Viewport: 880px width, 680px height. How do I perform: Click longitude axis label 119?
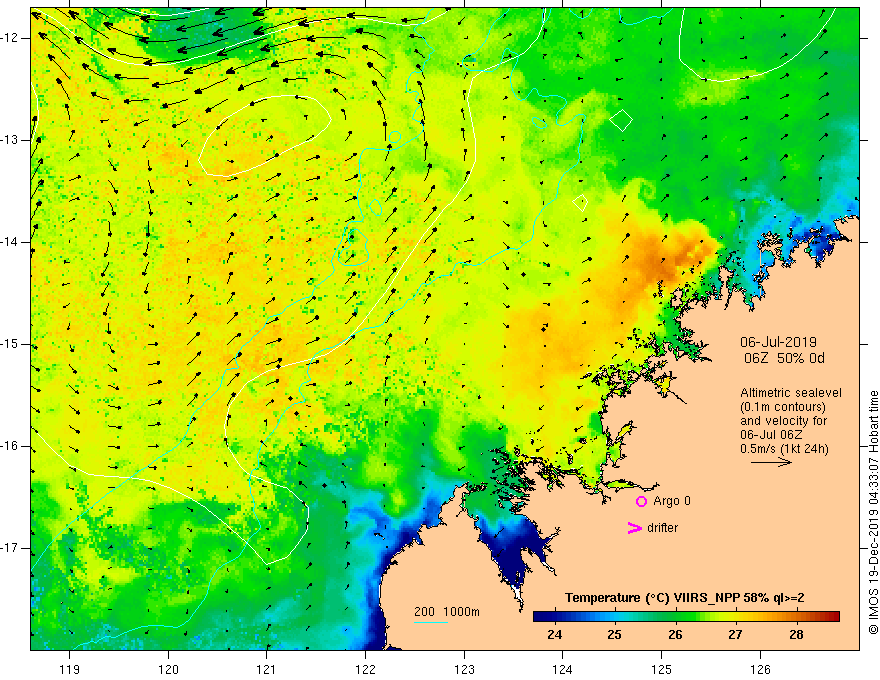click(x=70, y=669)
